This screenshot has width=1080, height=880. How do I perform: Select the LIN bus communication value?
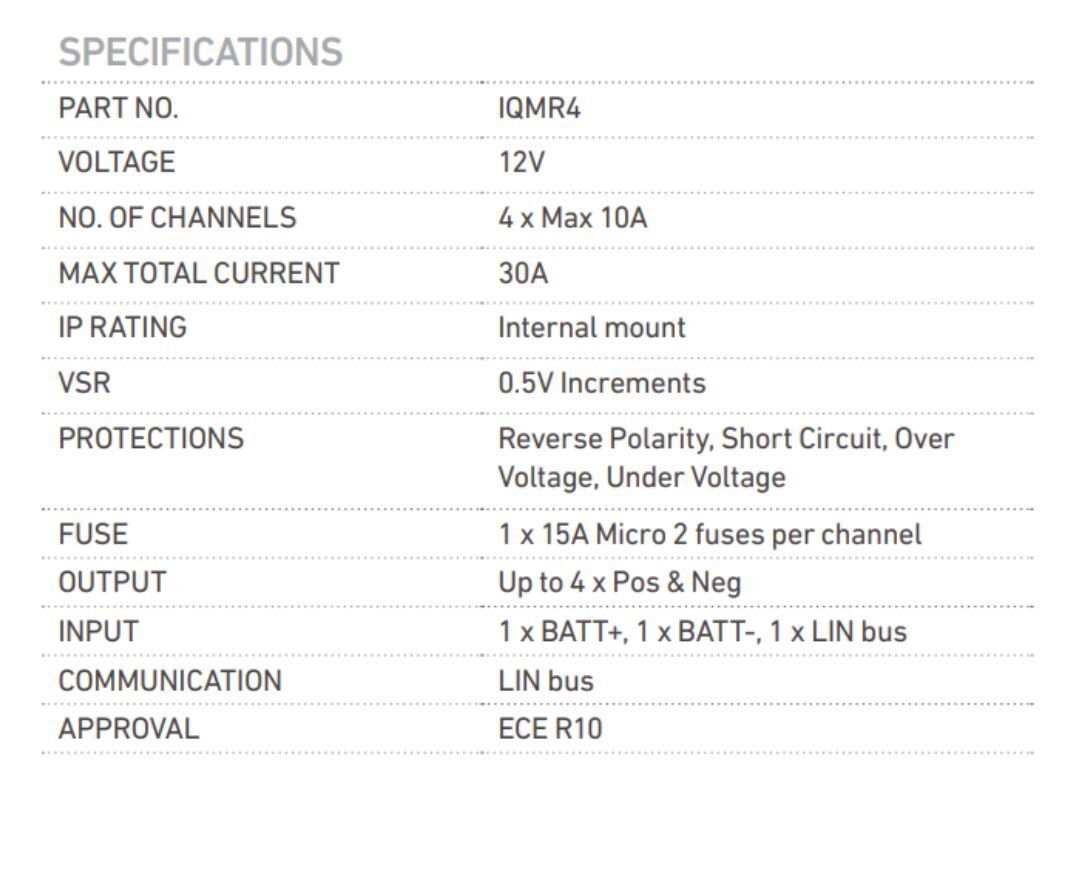[546, 680]
